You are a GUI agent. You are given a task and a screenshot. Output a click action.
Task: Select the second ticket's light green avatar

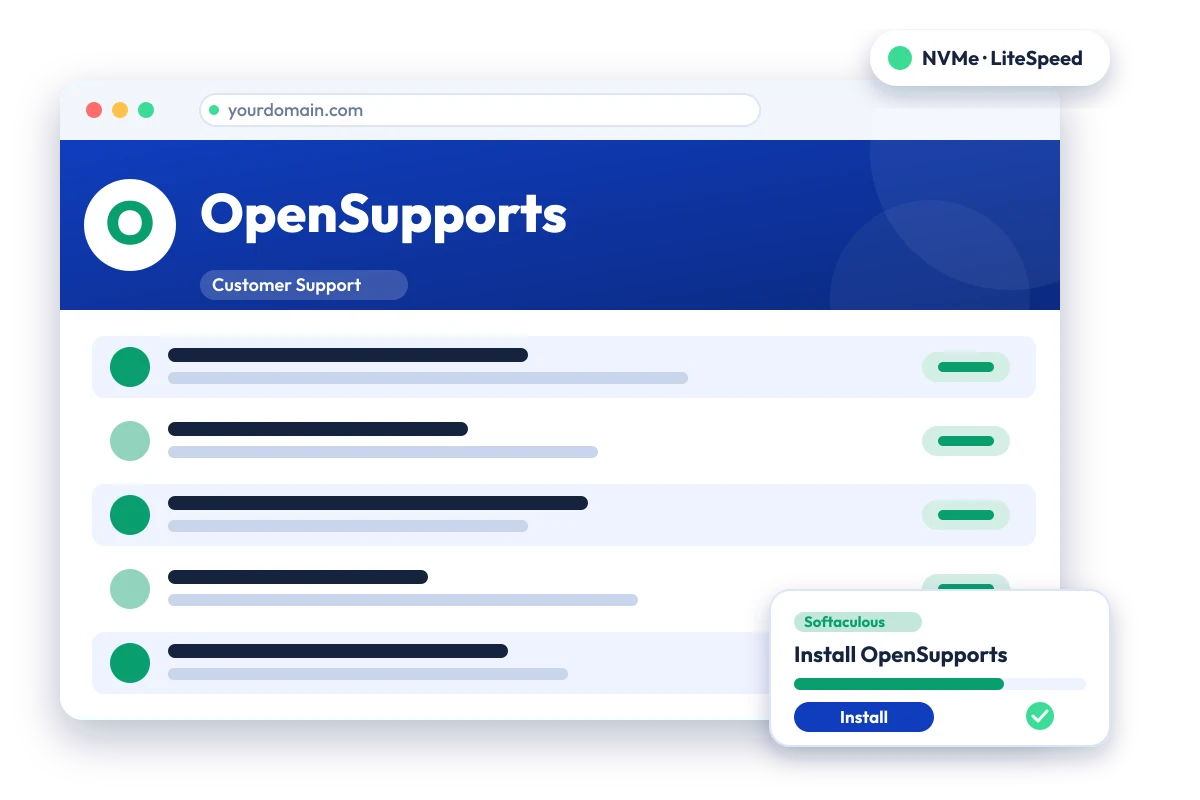(130, 441)
